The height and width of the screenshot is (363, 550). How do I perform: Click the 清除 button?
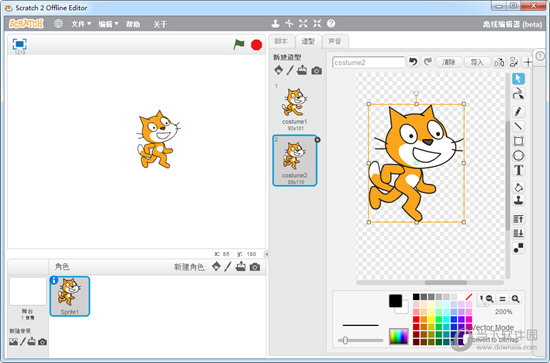point(448,62)
